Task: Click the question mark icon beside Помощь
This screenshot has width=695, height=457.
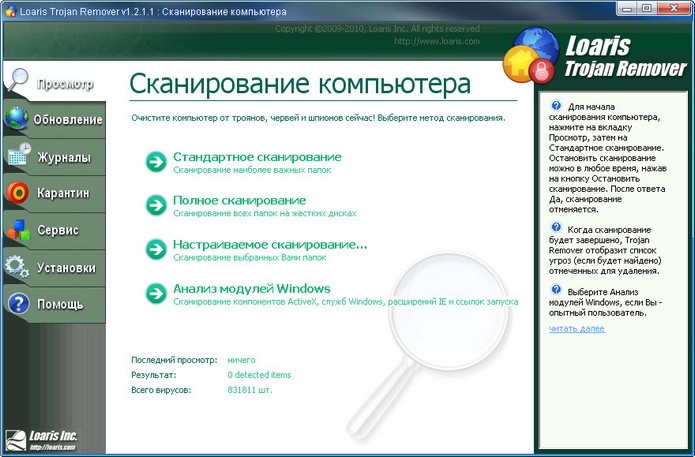Action: click(x=18, y=304)
